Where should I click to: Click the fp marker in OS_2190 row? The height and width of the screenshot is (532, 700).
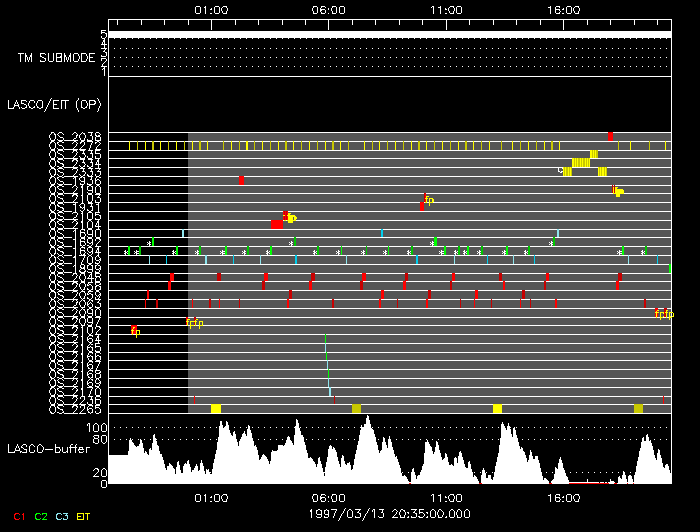tap(619, 191)
